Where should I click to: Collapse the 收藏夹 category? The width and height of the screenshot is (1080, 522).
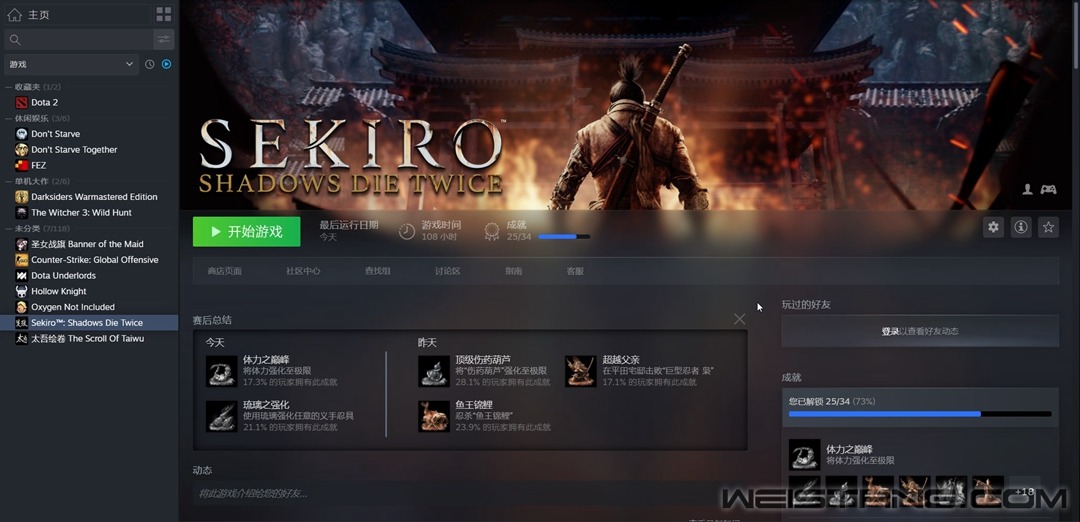click(8, 87)
